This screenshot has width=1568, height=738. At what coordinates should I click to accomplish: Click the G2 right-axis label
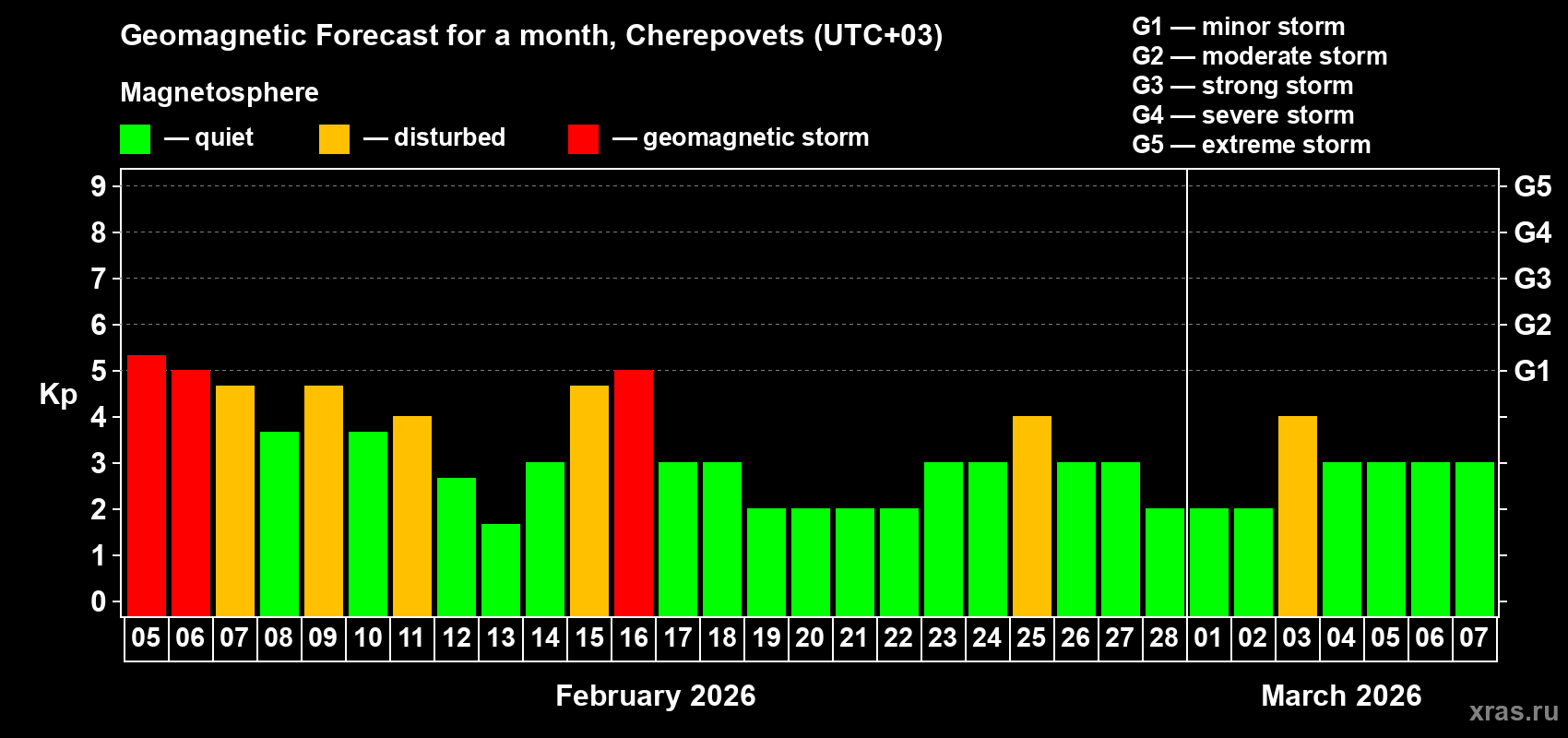(1533, 325)
